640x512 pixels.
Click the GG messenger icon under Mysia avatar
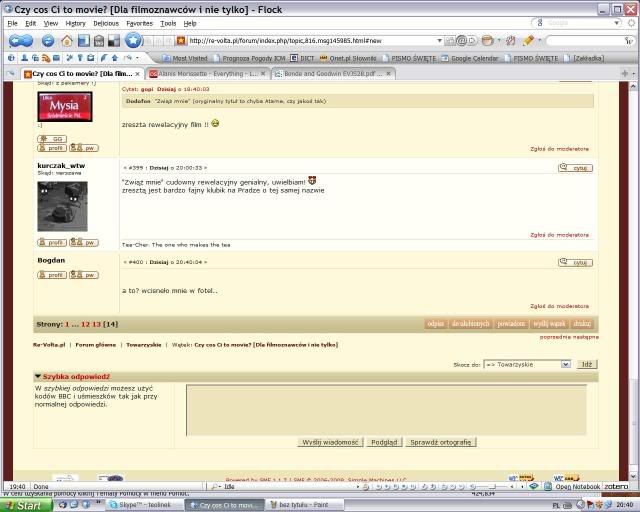coord(52,138)
